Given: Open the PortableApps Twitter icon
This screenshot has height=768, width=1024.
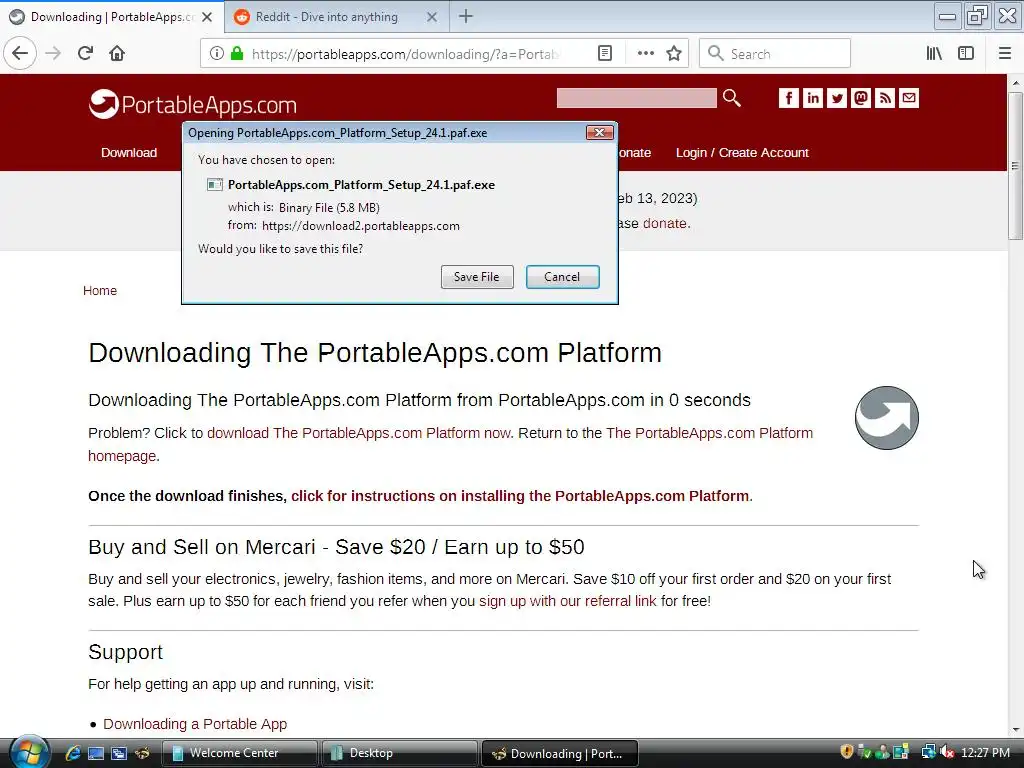Looking at the screenshot, I should click(x=837, y=98).
